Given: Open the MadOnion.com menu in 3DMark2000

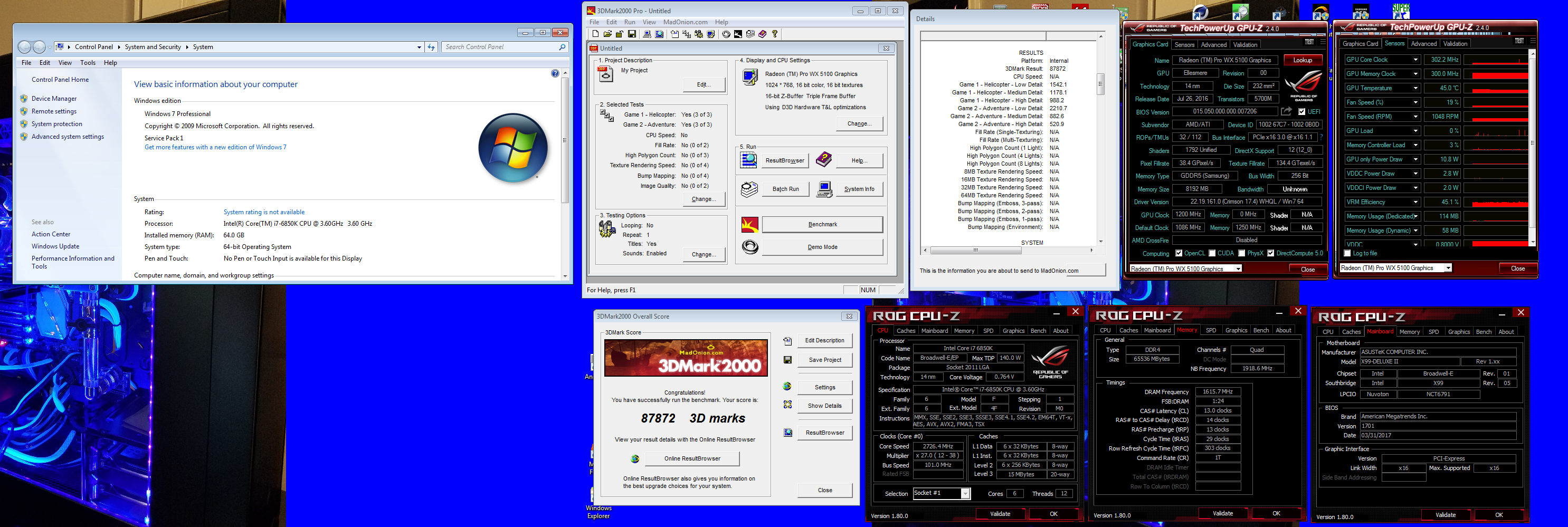Looking at the screenshot, I should click(x=685, y=22).
